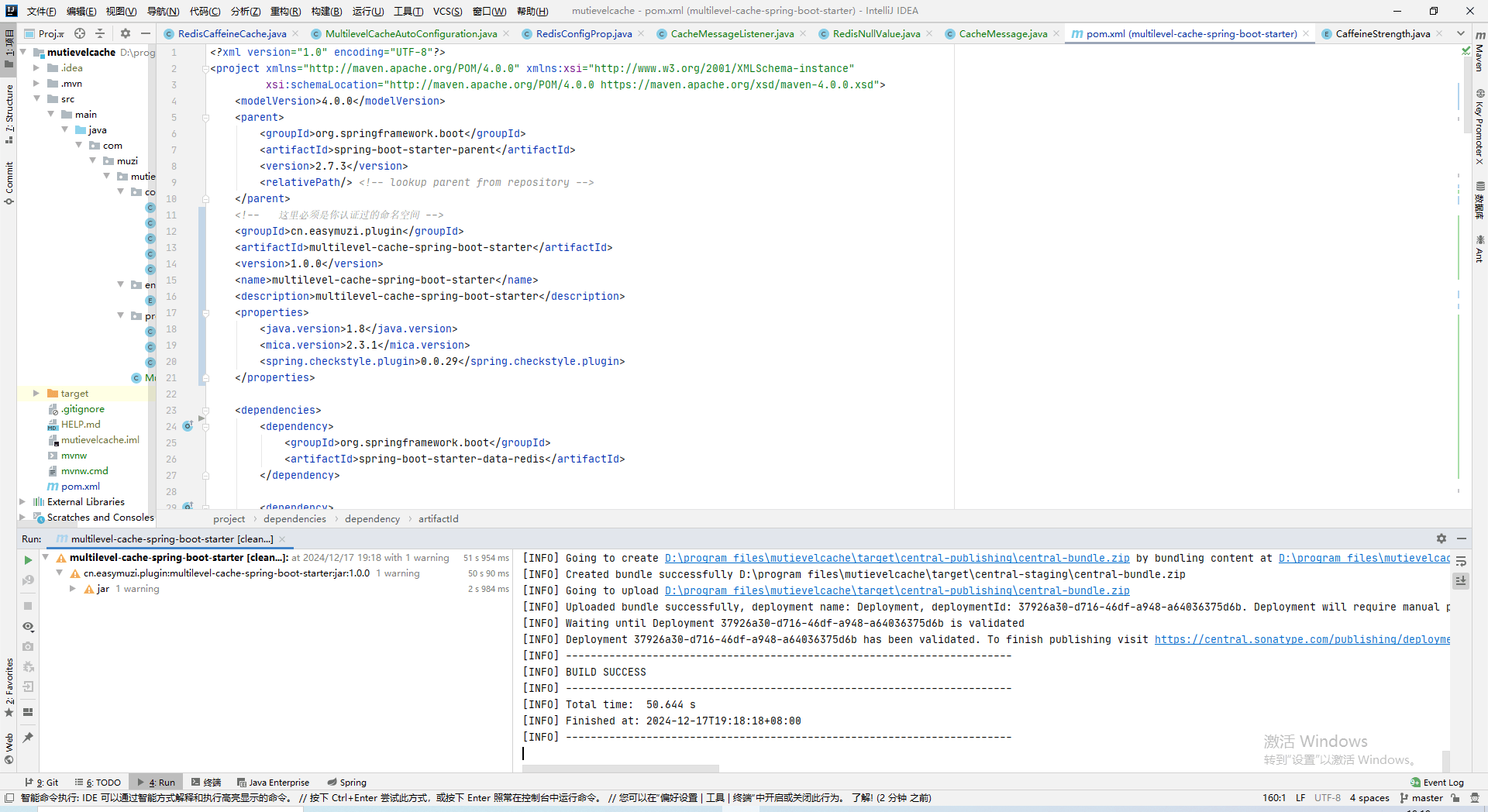This screenshot has height=812, width=1488.
Task: Select pom.xml file in project tree
Action: click(x=81, y=487)
